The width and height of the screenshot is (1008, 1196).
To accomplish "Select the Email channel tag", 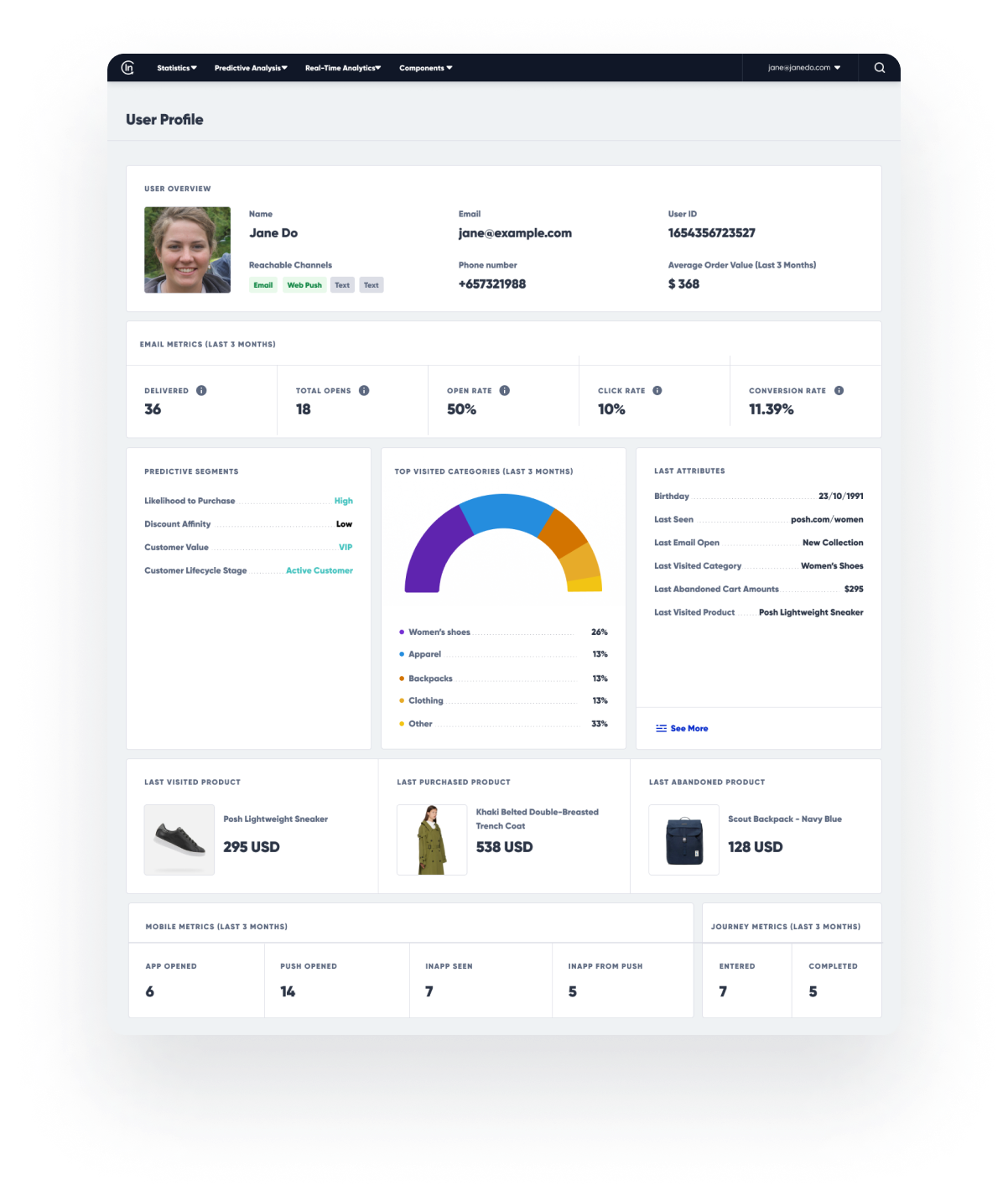I will (263, 285).
